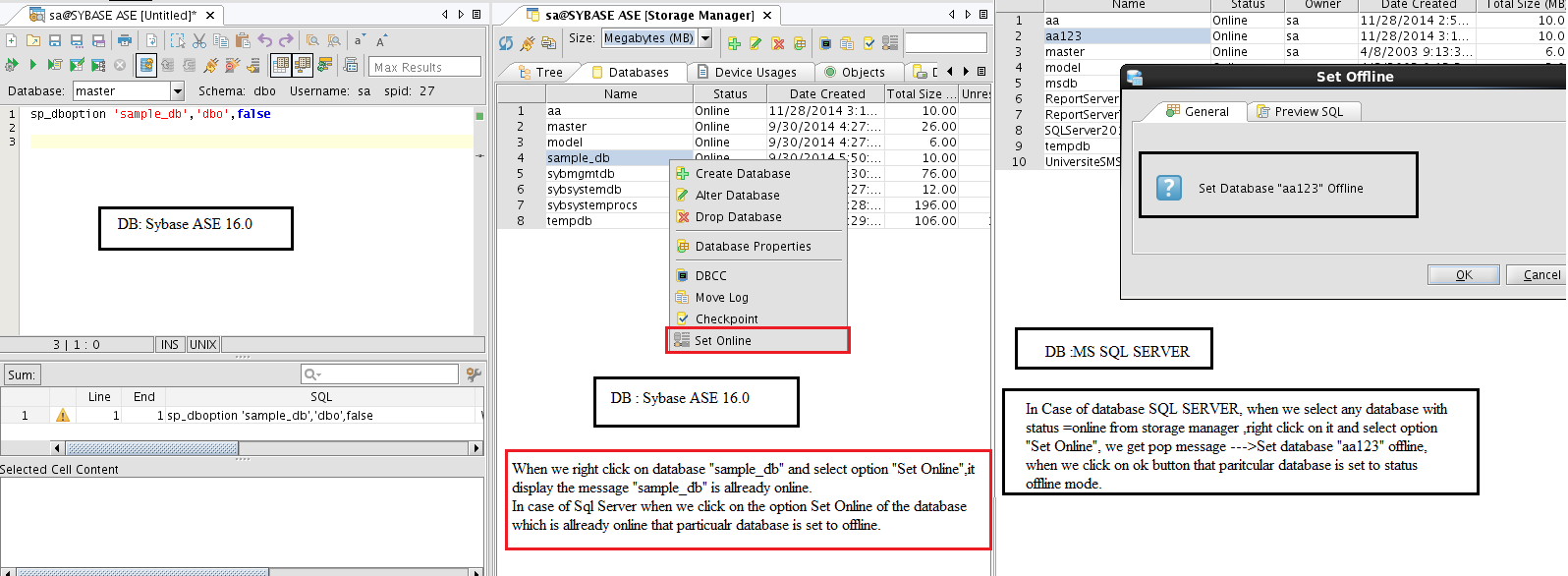Toggle the UNIX line-ending indicator
Image resolution: width=1568 pixels, height=576 pixels.
[x=203, y=344]
